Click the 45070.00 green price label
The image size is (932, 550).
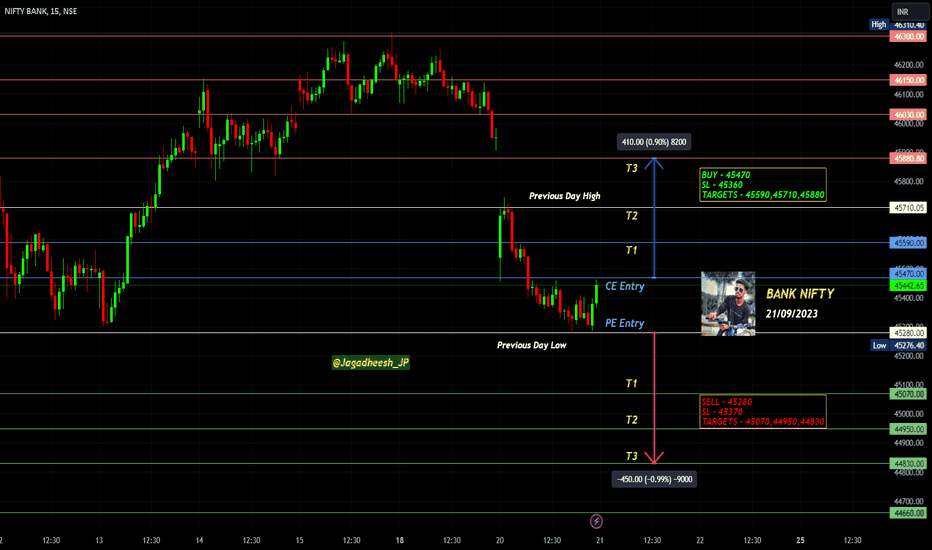908,394
